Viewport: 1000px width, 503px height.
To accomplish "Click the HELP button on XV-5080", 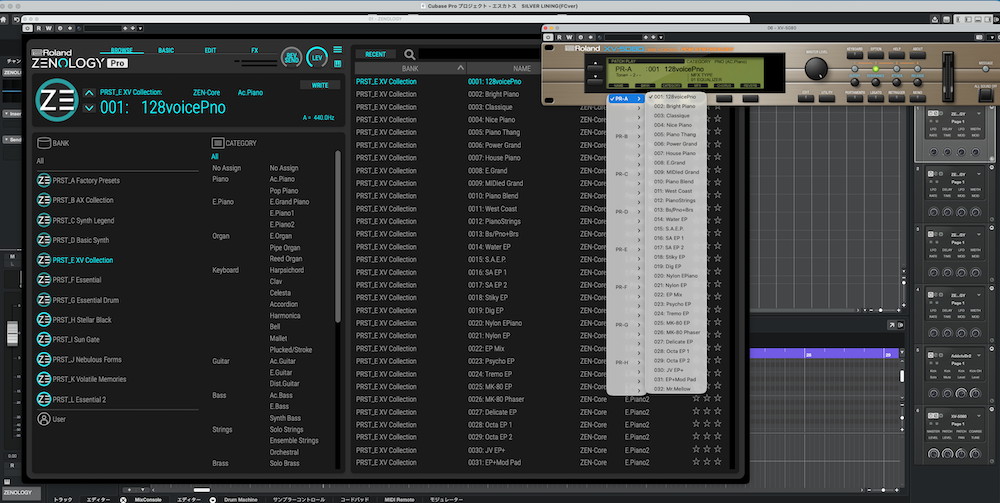I will click(x=897, y=55).
